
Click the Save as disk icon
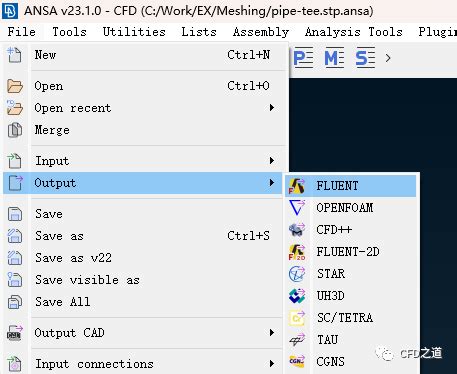click(x=15, y=236)
